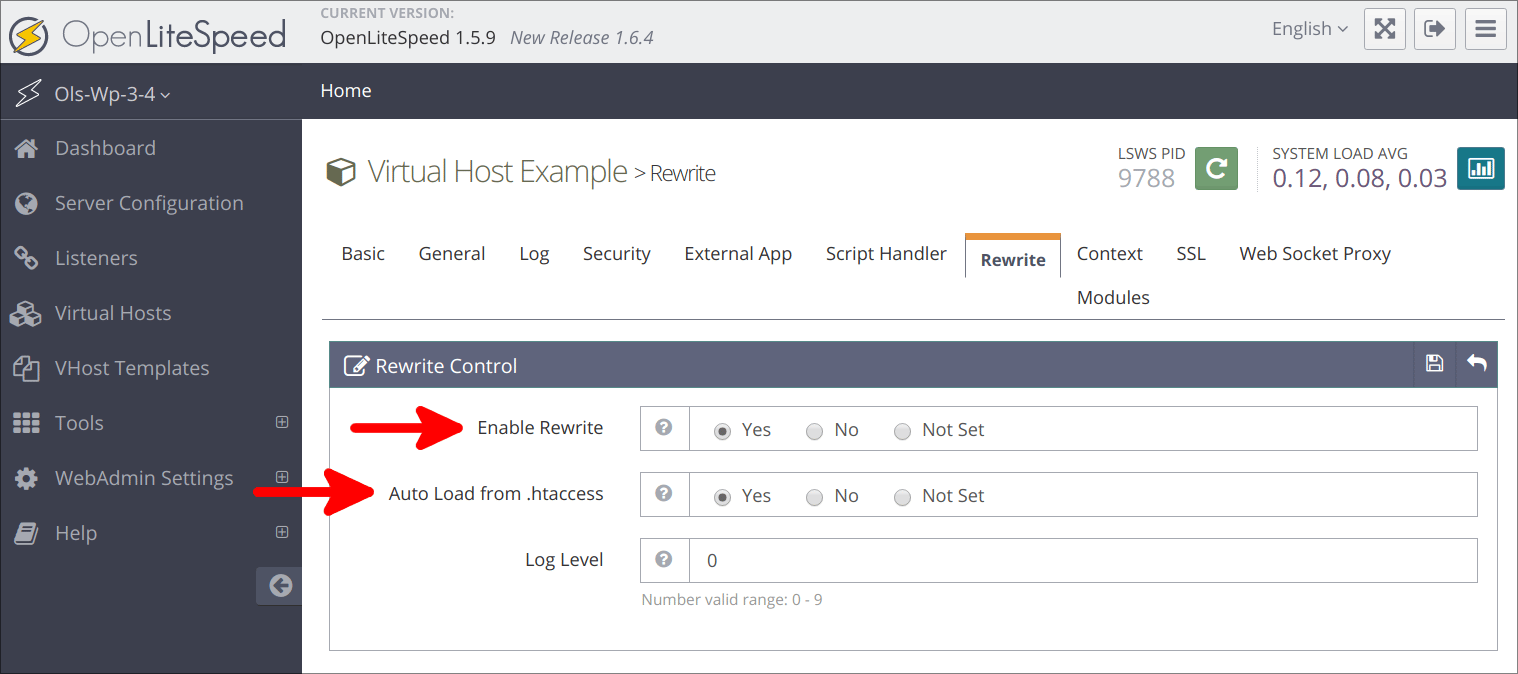Screen dimensions: 1518x674
Task: Click the OpenLiteSpeed logo
Action: tap(147, 36)
